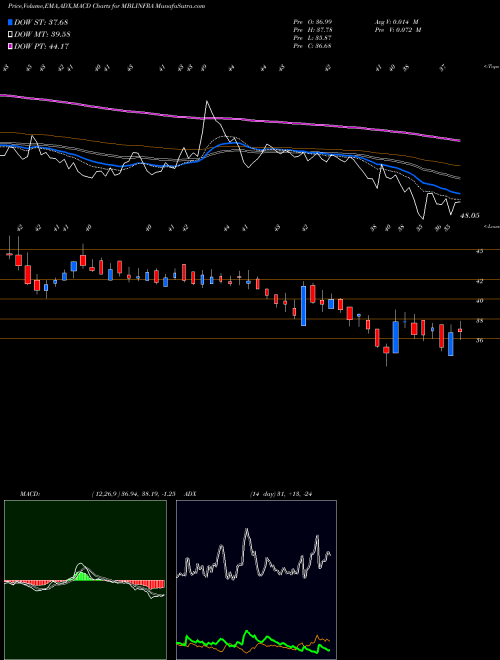
Task: Click the 40 price axis label
Action: point(479,301)
